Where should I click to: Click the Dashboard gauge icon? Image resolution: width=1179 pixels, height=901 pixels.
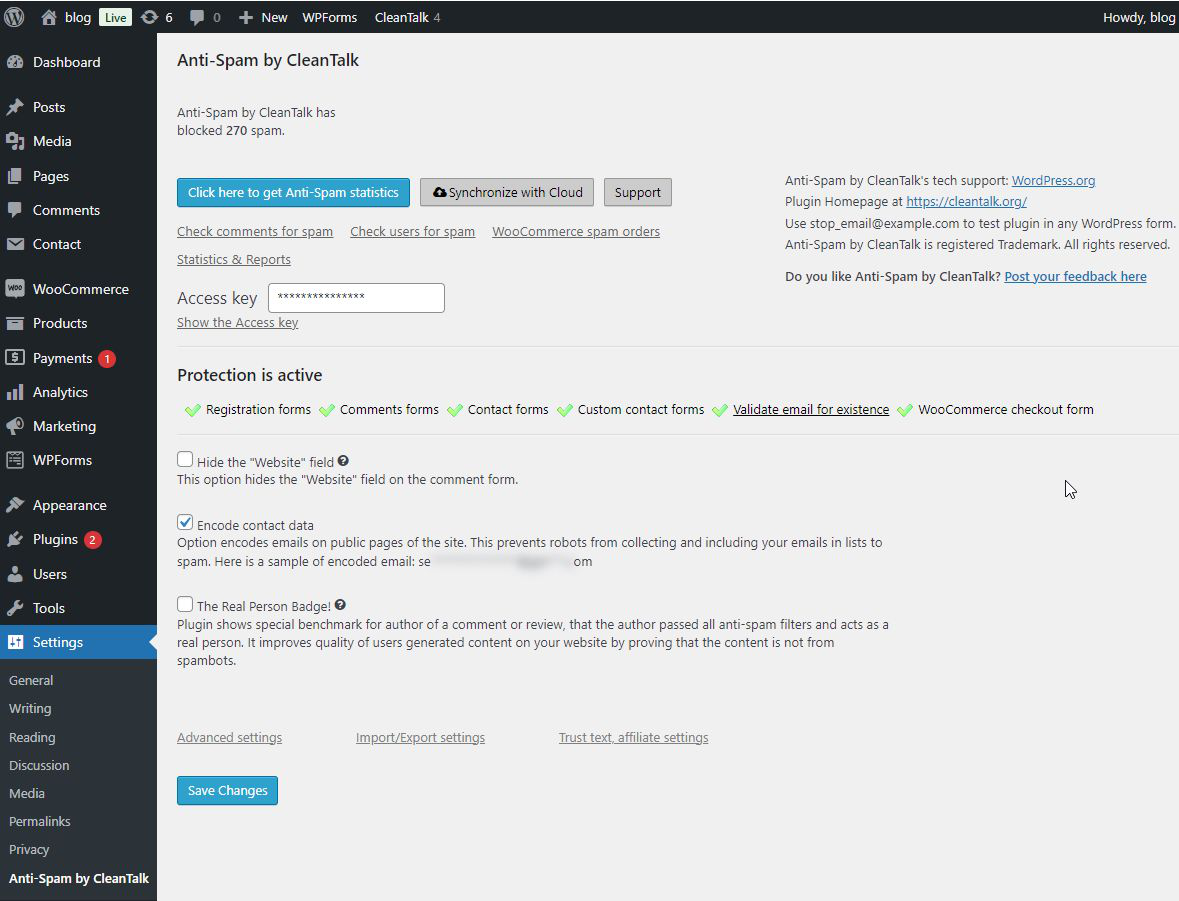15,62
